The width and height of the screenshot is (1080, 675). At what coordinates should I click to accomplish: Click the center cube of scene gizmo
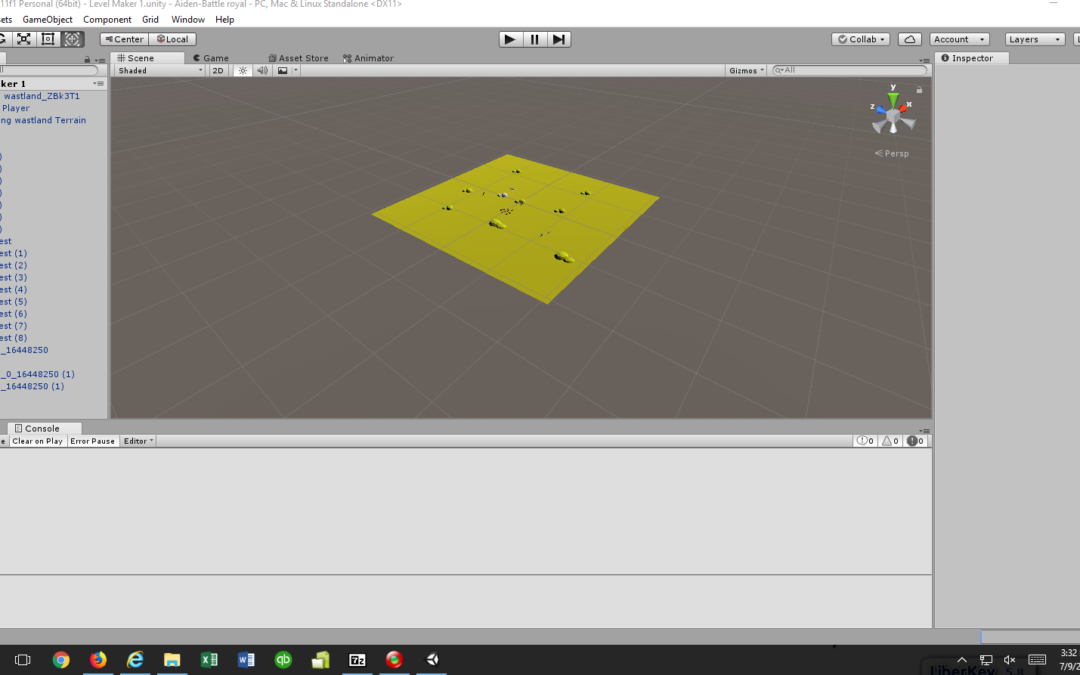[893, 118]
